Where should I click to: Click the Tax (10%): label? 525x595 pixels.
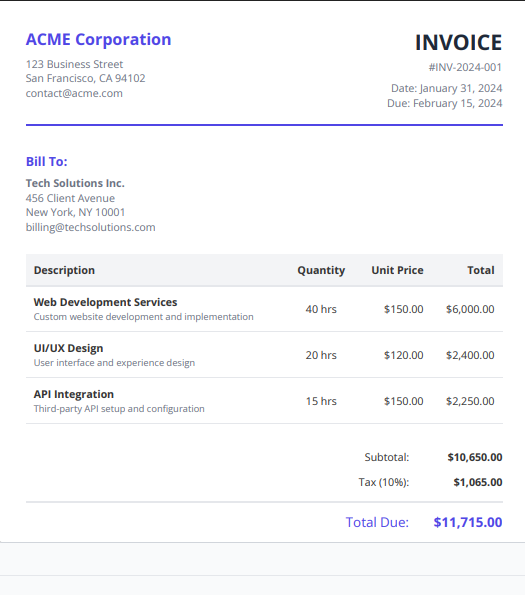[384, 482]
